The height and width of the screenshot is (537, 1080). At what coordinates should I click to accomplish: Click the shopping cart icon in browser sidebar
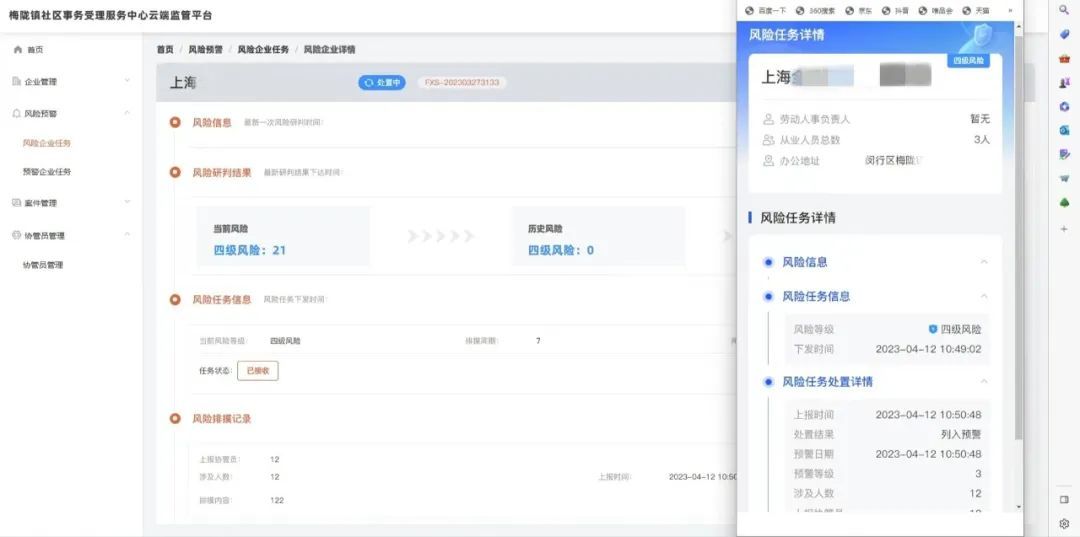(1064, 178)
